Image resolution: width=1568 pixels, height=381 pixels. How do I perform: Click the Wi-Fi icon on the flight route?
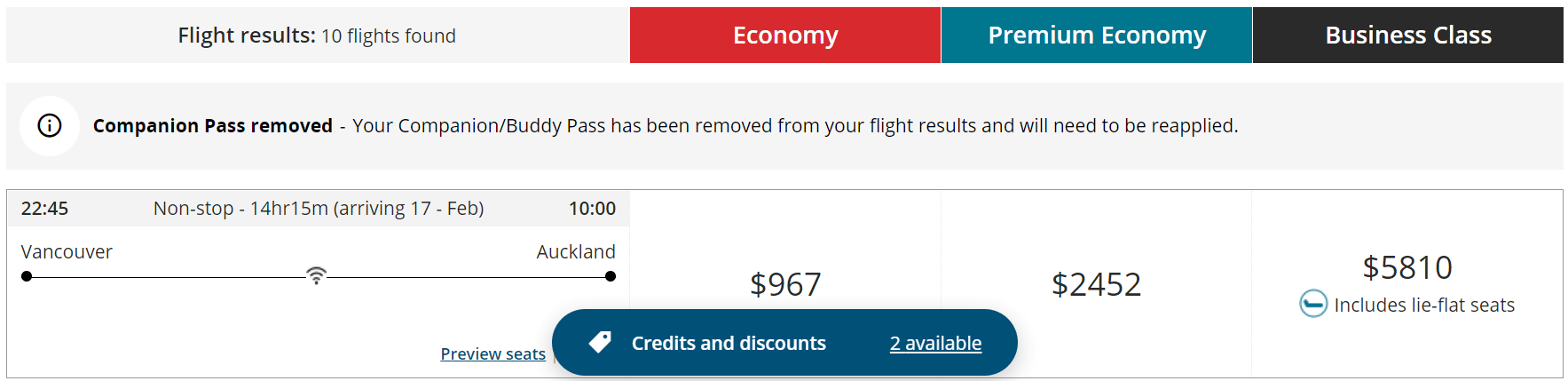316,275
